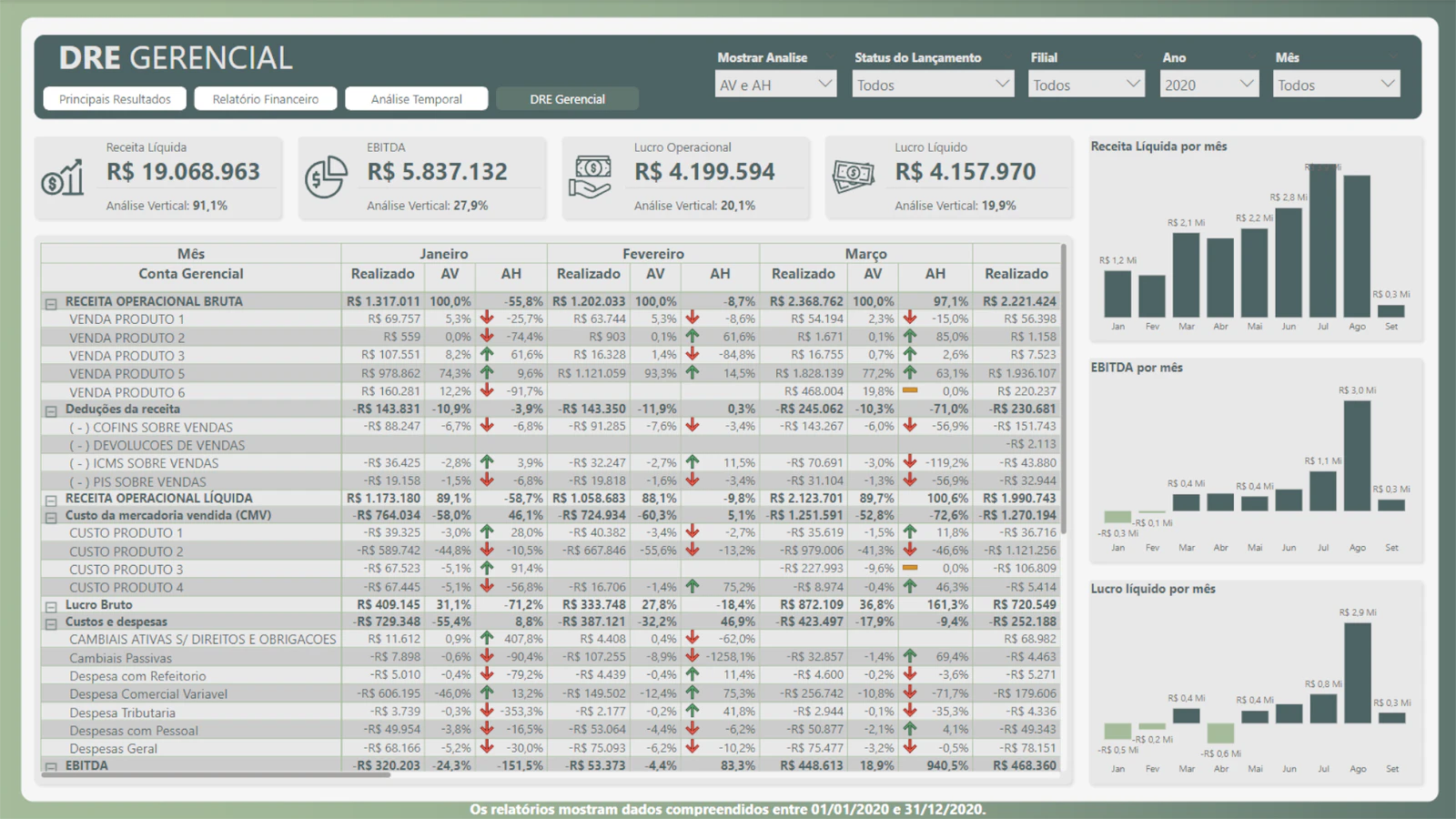Collapse the RECEITA OPERACIONAL LÍQUIDA row
Image resolution: width=1456 pixels, height=819 pixels.
pos(51,500)
